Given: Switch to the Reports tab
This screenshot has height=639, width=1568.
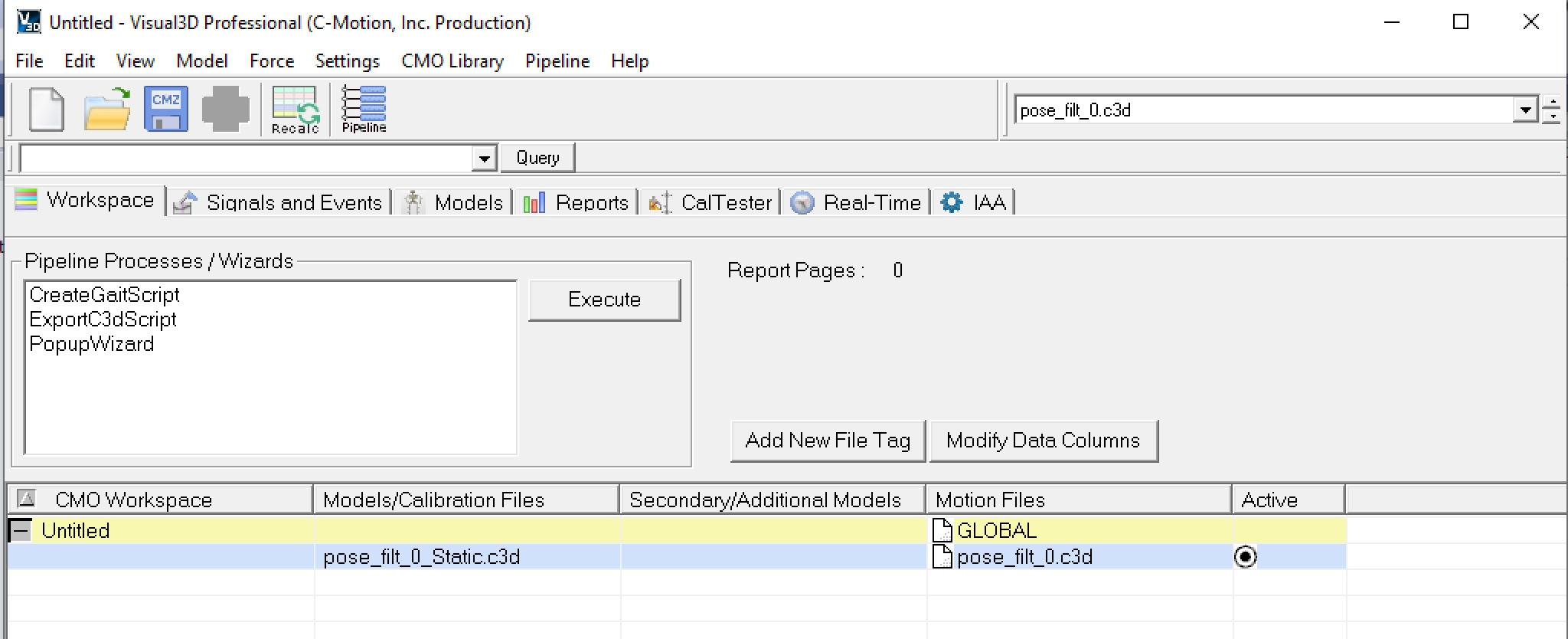Looking at the screenshot, I should [x=576, y=202].
